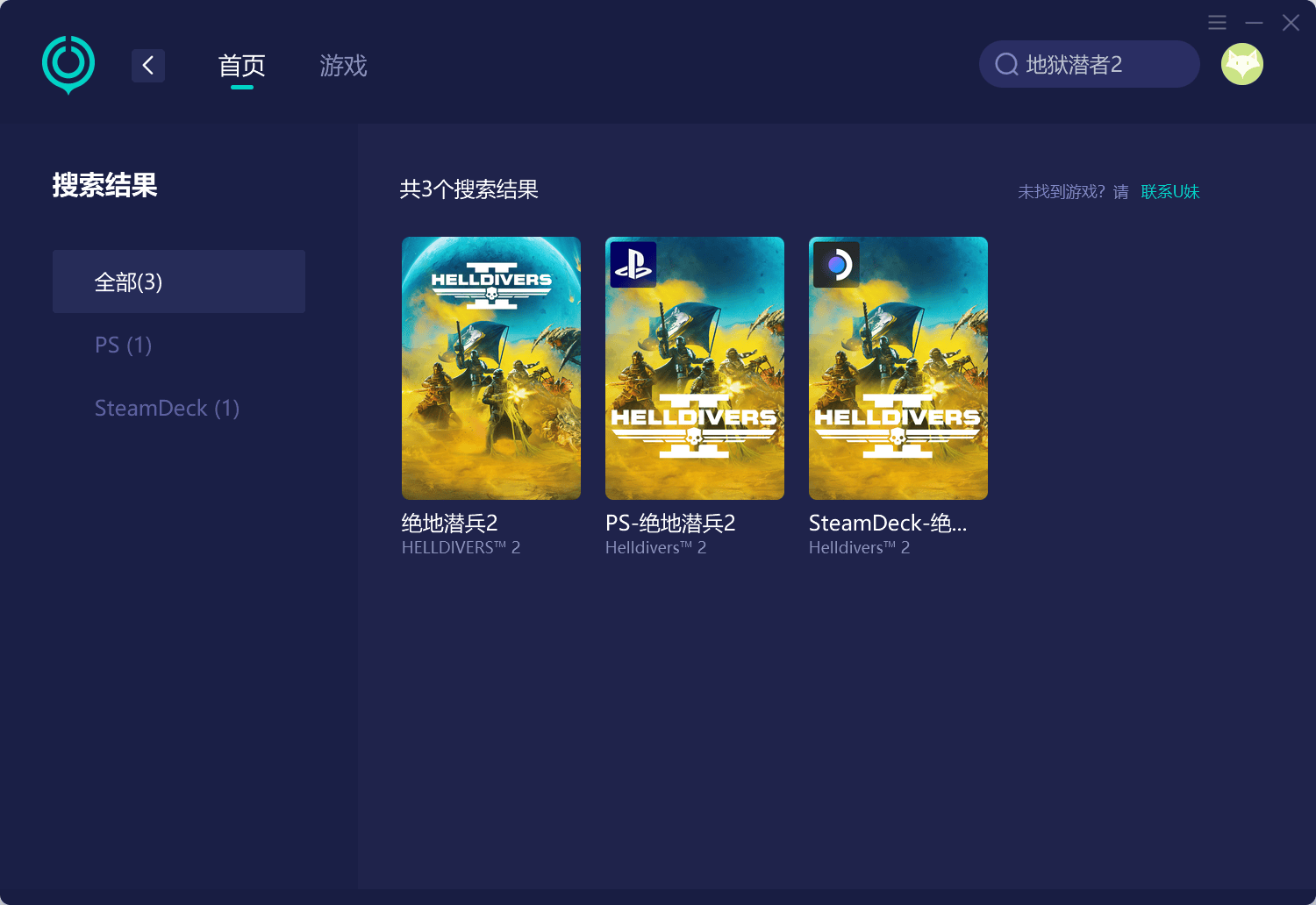This screenshot has width=1316, height=905.
Task: Click the 未找到游戏? 请 text
Action: pos(1073,192)
